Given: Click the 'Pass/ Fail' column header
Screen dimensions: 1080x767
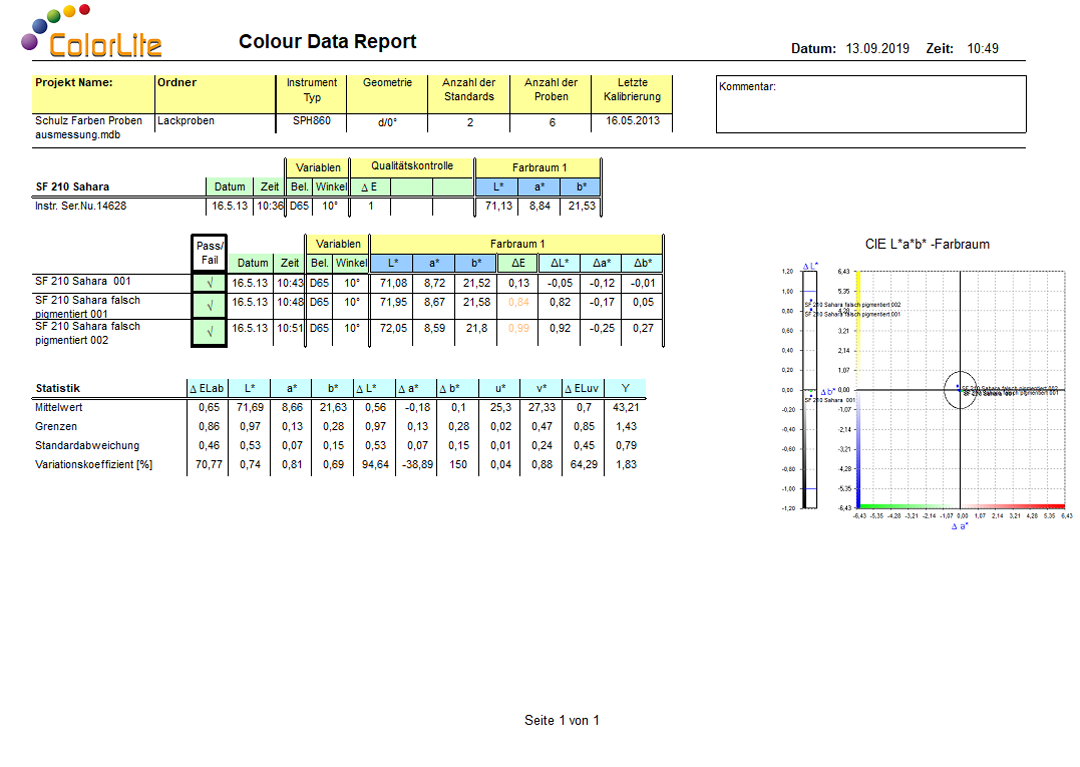Looking at the screenshot, I should pyautogui.click(x=209, y=253).
